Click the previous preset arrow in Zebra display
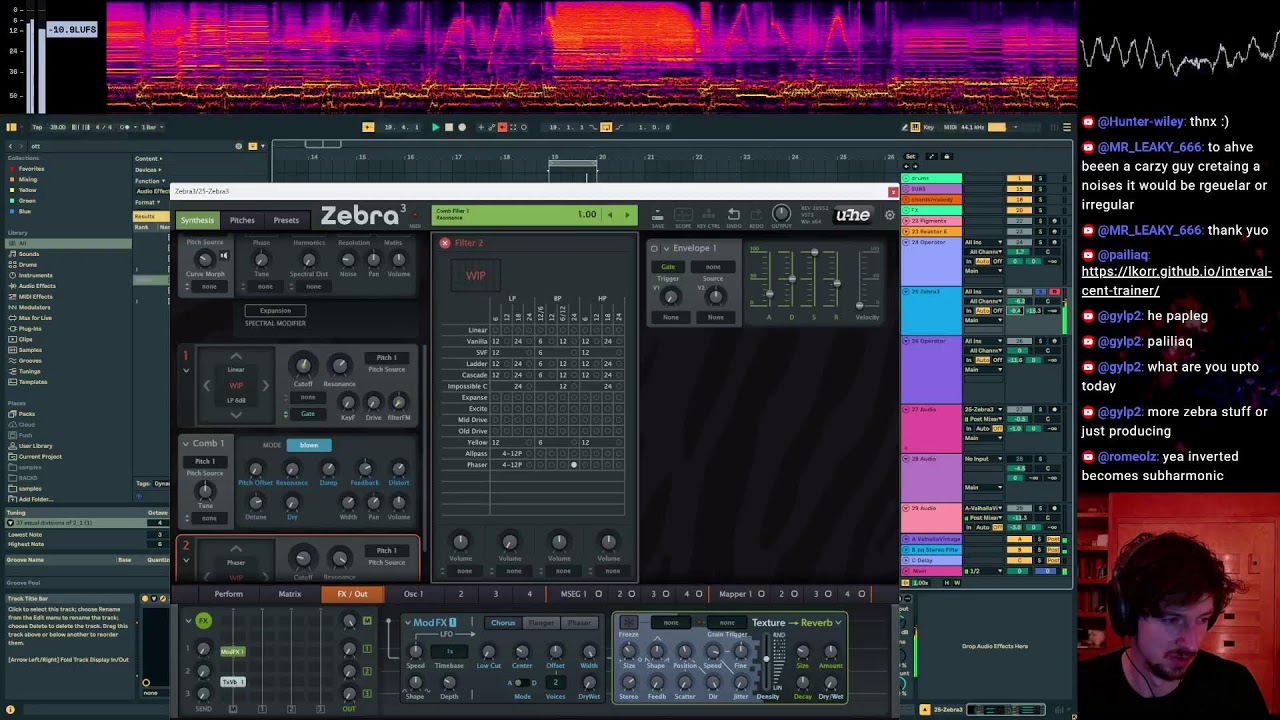 coord(609,215)
